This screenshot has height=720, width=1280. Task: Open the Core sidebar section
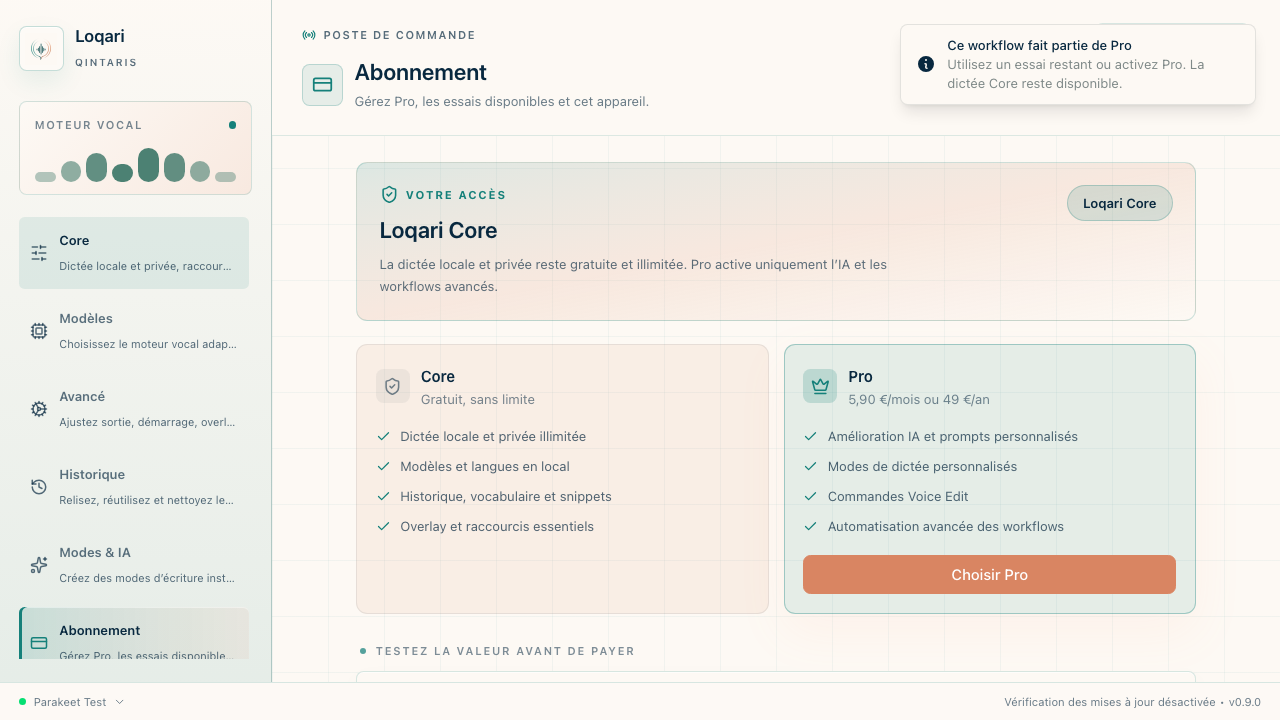pos(134,253)
